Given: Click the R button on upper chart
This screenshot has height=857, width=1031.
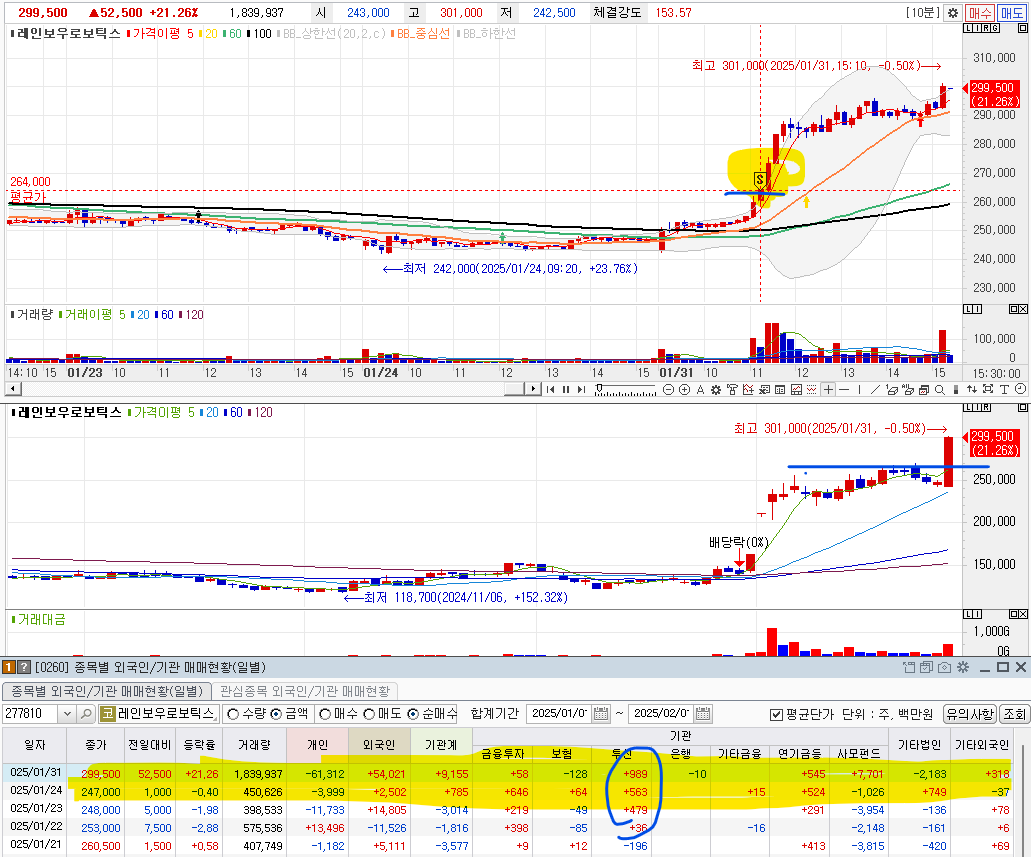Looking at the screenshot, I should [x=984, y=28].
